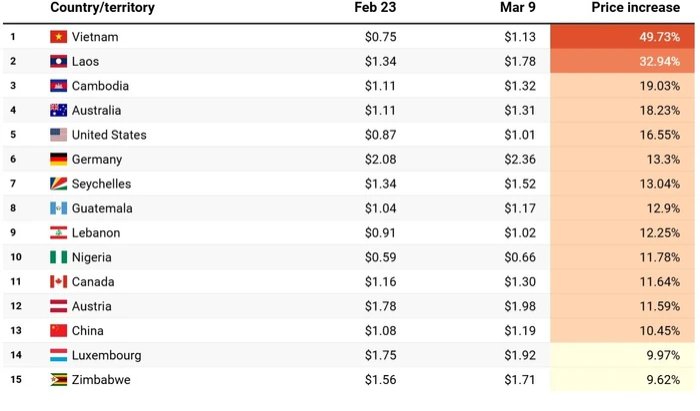The width and height of the screenshot is (700, 411).
Task: Click the United States flag icon
Action: coord(58,135)
